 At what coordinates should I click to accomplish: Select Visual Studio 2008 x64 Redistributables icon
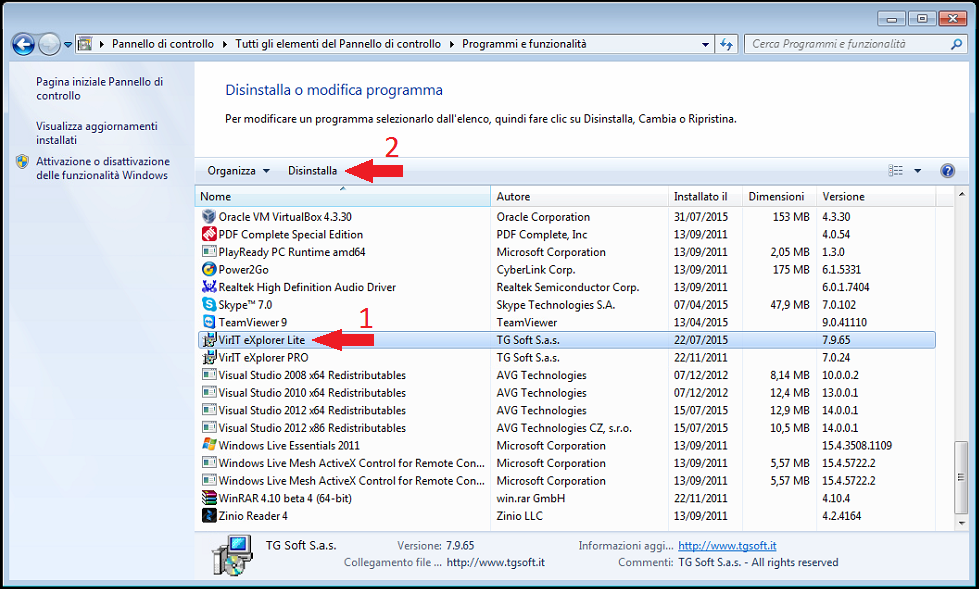(209, 375)
